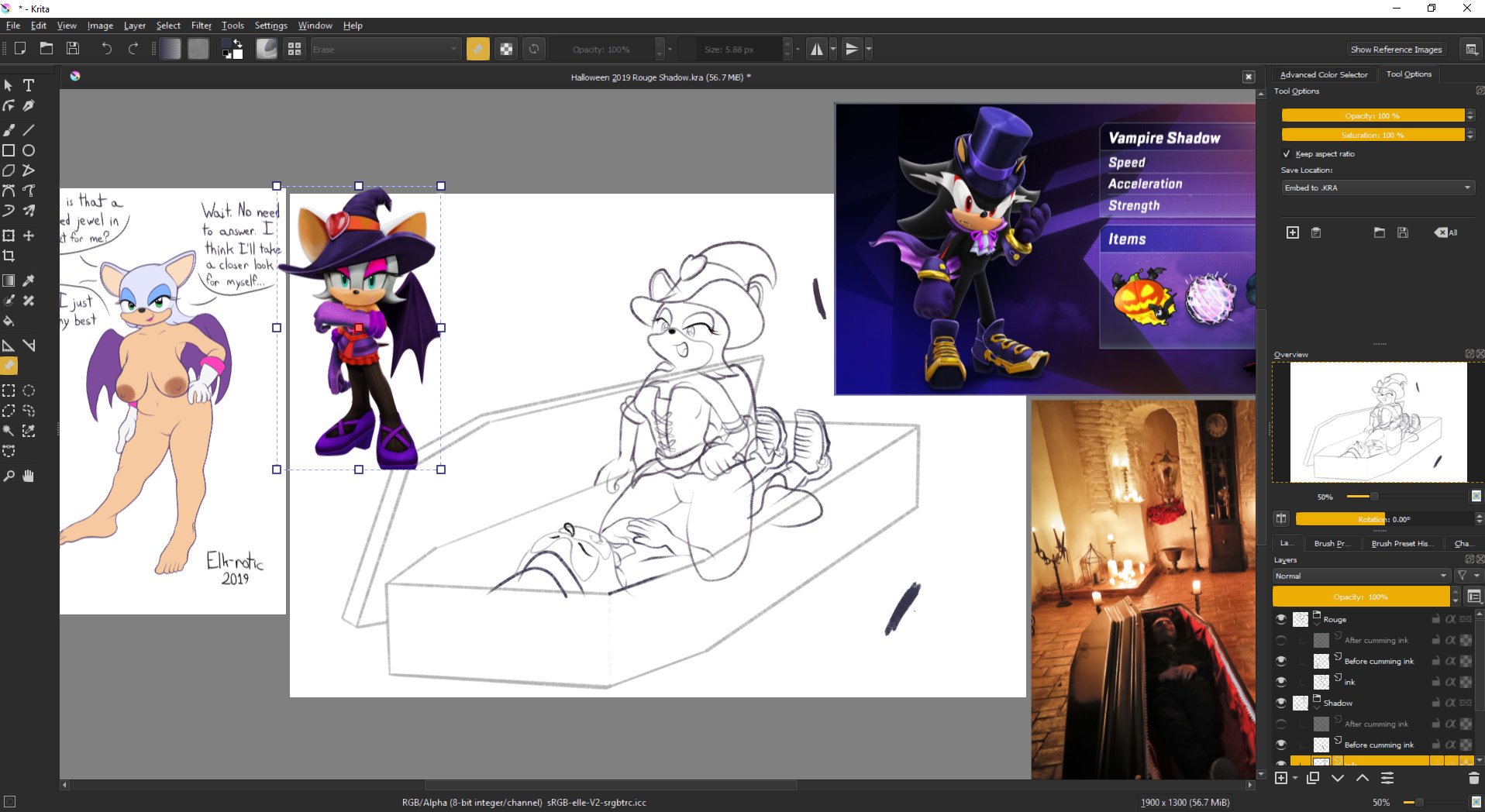
Task: Click the Overview Rotation slider
Action: (1385, 519)
